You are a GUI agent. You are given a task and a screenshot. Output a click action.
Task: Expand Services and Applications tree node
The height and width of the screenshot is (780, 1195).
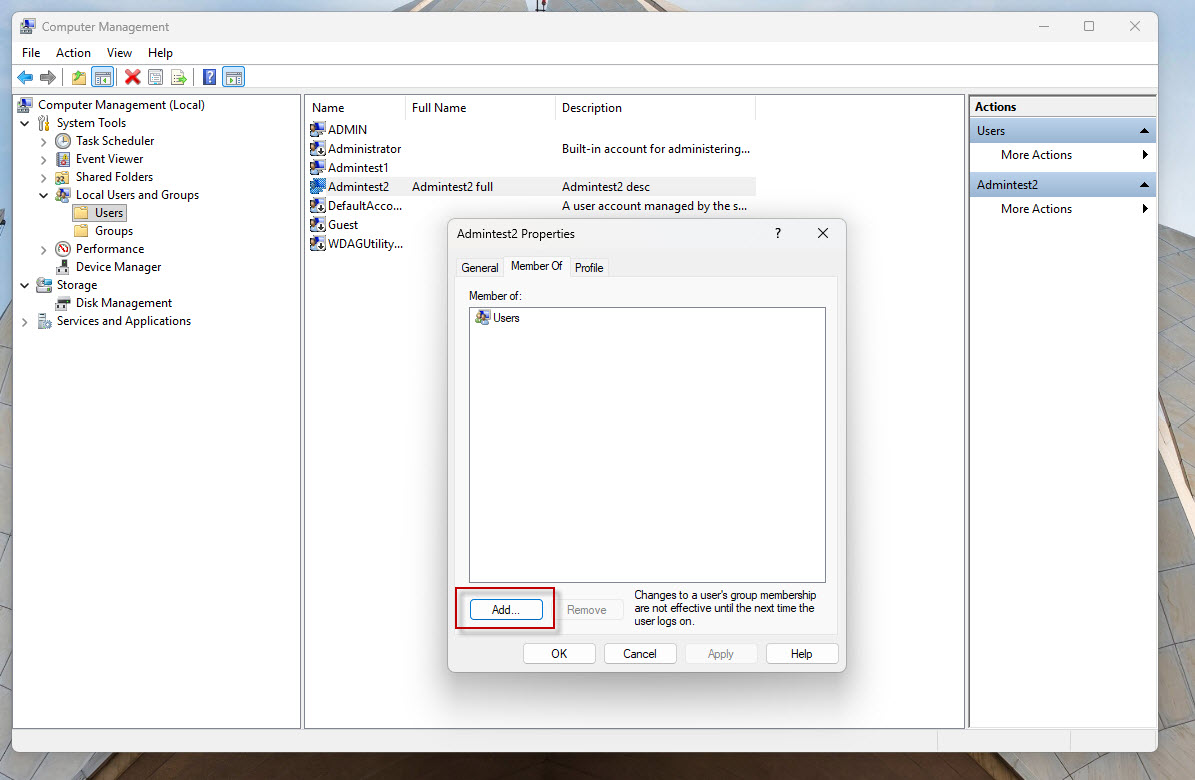coord(25,322)
